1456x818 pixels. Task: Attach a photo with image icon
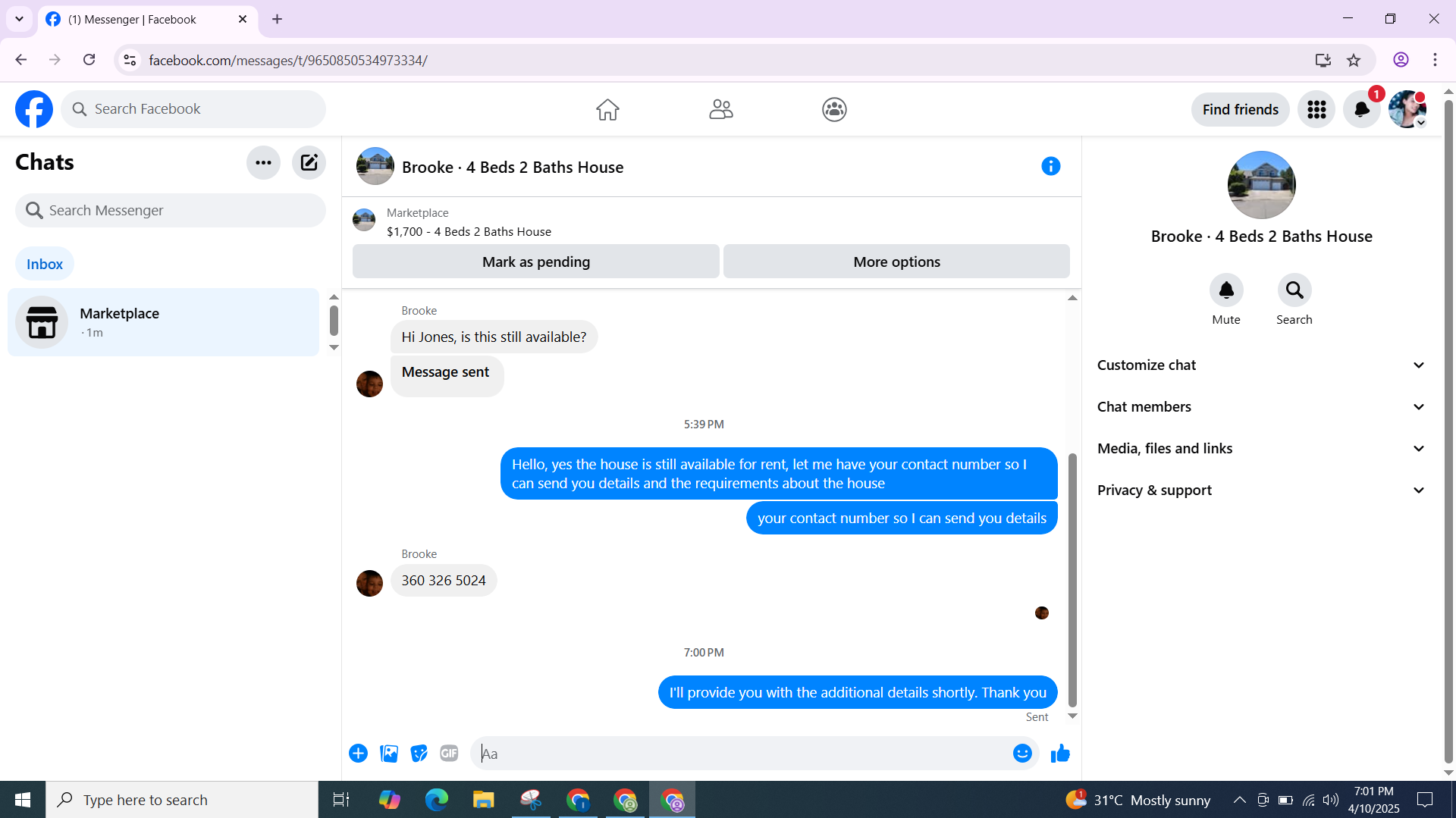point(389,754)
